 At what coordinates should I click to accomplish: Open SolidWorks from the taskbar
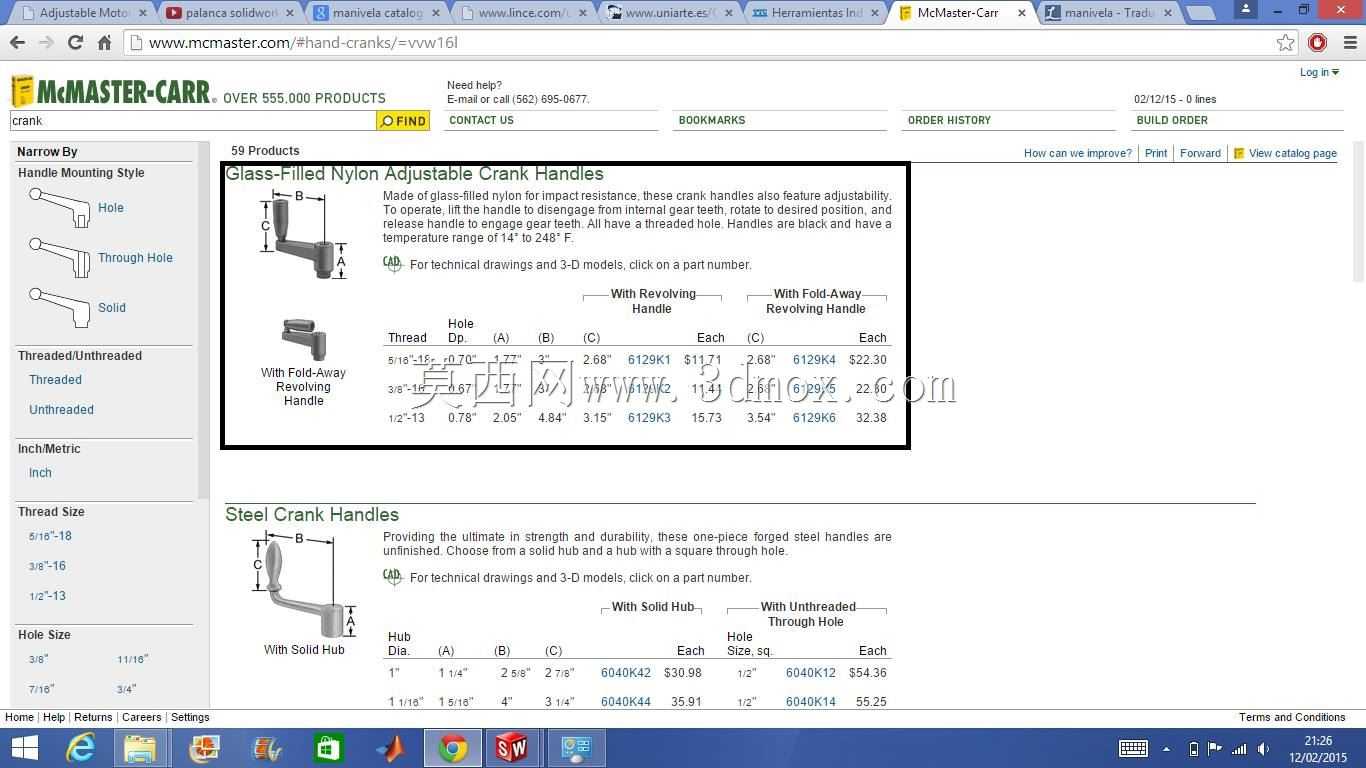[512, 748]
